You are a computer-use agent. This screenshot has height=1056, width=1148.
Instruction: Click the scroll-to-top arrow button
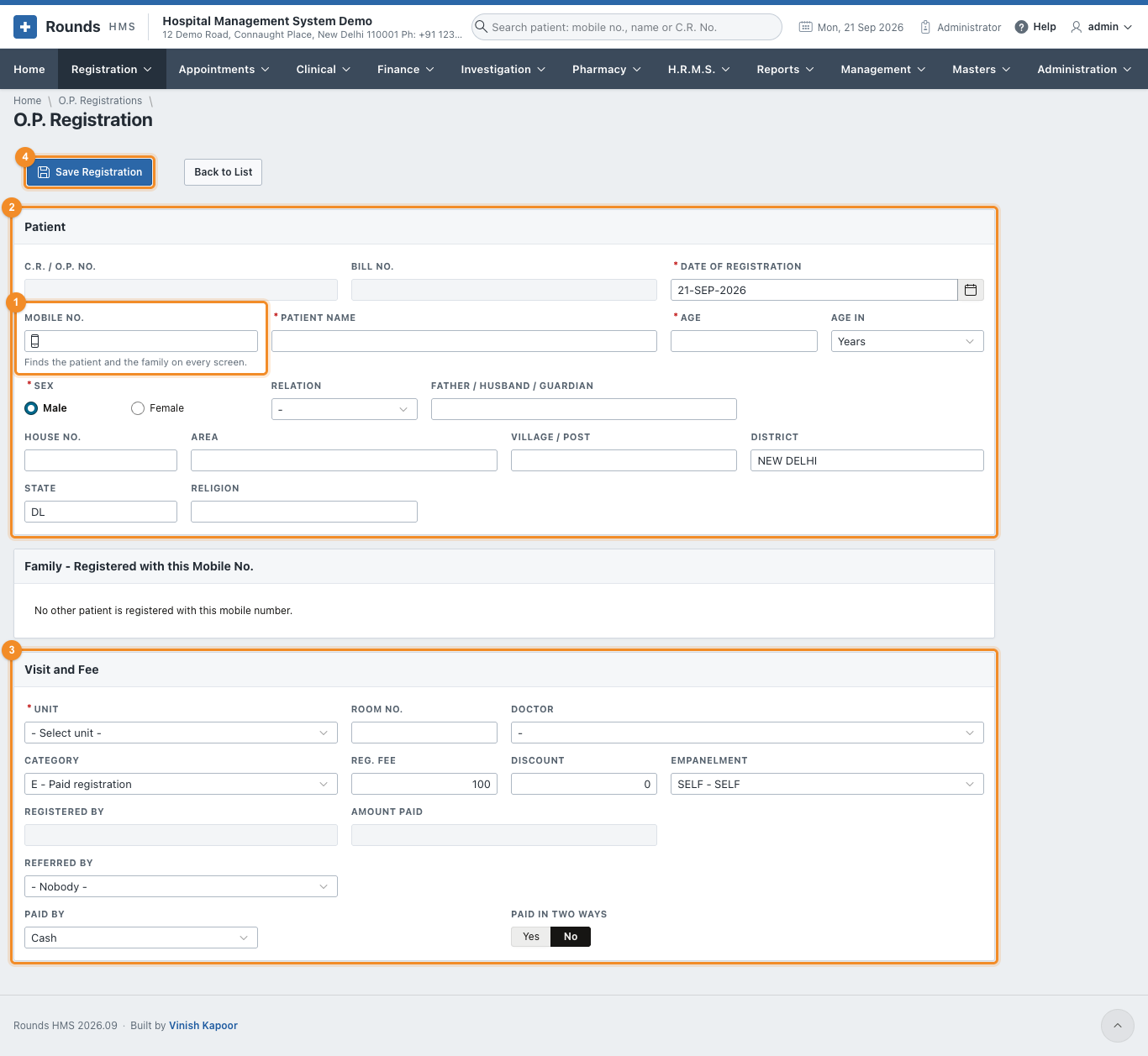click(x=1118, y=1026)
